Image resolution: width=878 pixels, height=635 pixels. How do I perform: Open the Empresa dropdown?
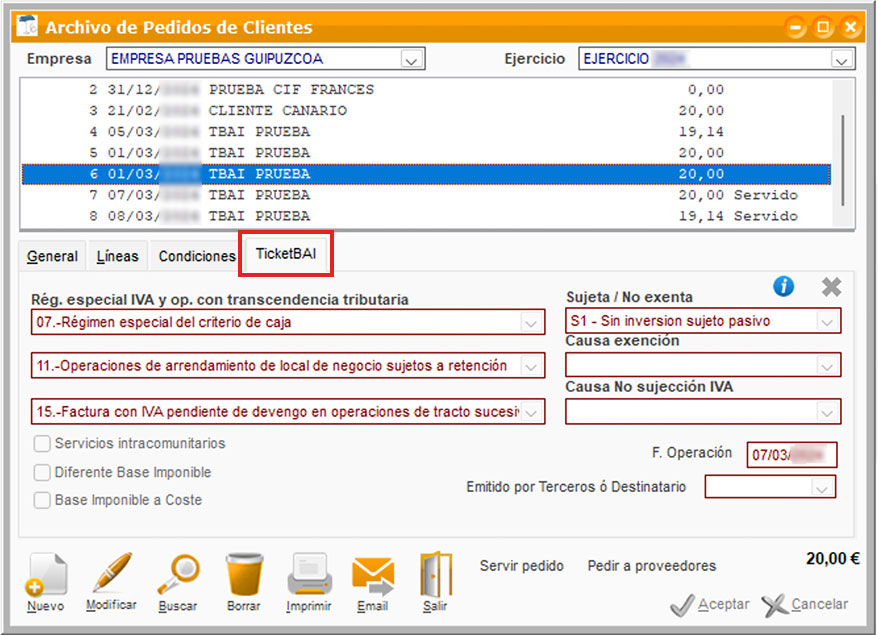(x=412, y=59)
